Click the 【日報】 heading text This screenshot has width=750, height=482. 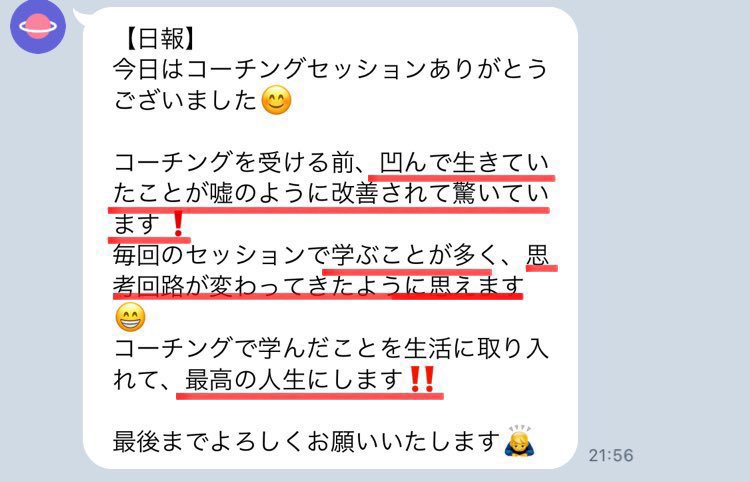(x=160, y=38)
